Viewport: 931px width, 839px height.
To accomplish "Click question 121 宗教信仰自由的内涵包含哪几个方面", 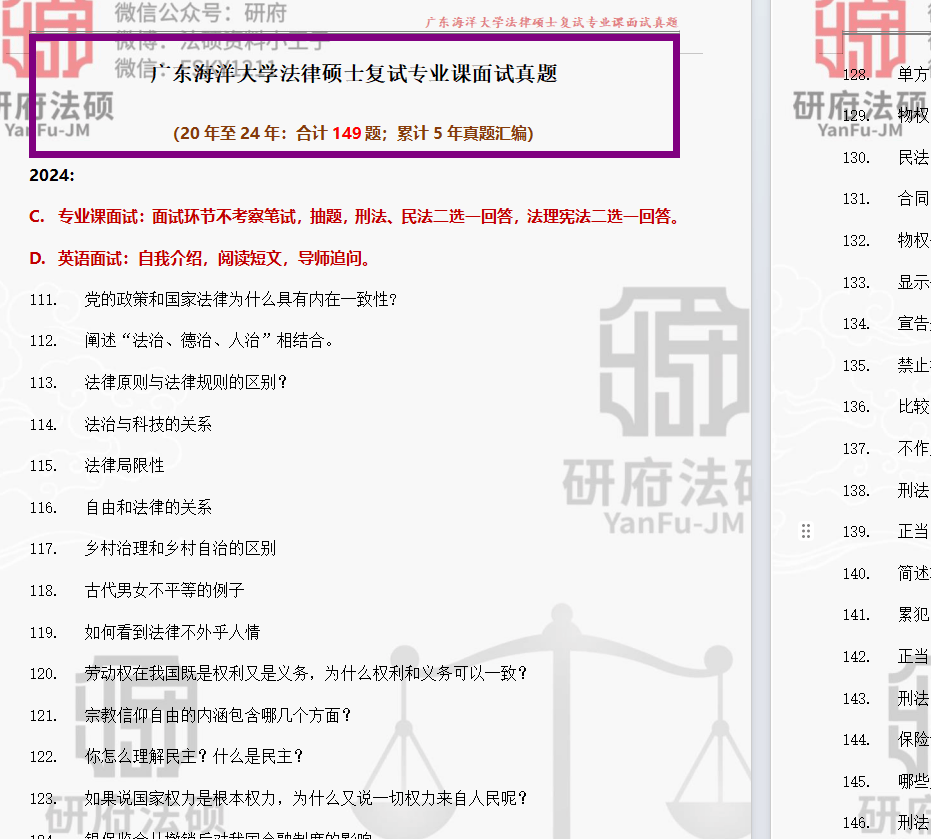I will pyautogui.click(x=191, y=715).
